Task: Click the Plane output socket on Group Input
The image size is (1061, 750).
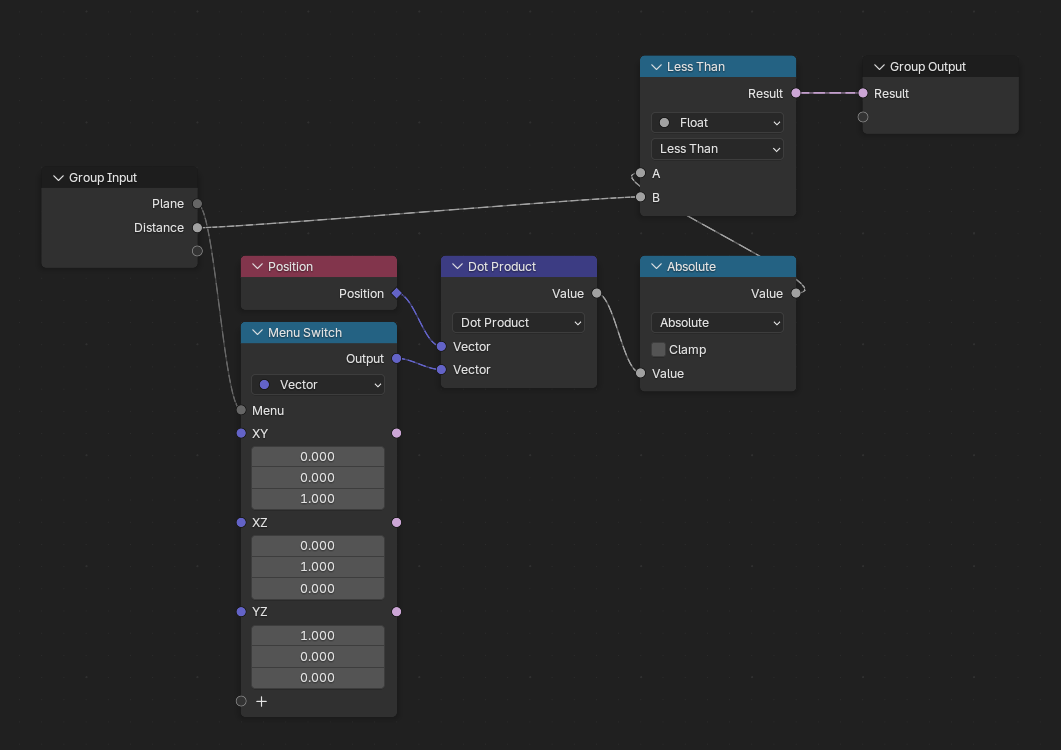Action: point(198,204)
